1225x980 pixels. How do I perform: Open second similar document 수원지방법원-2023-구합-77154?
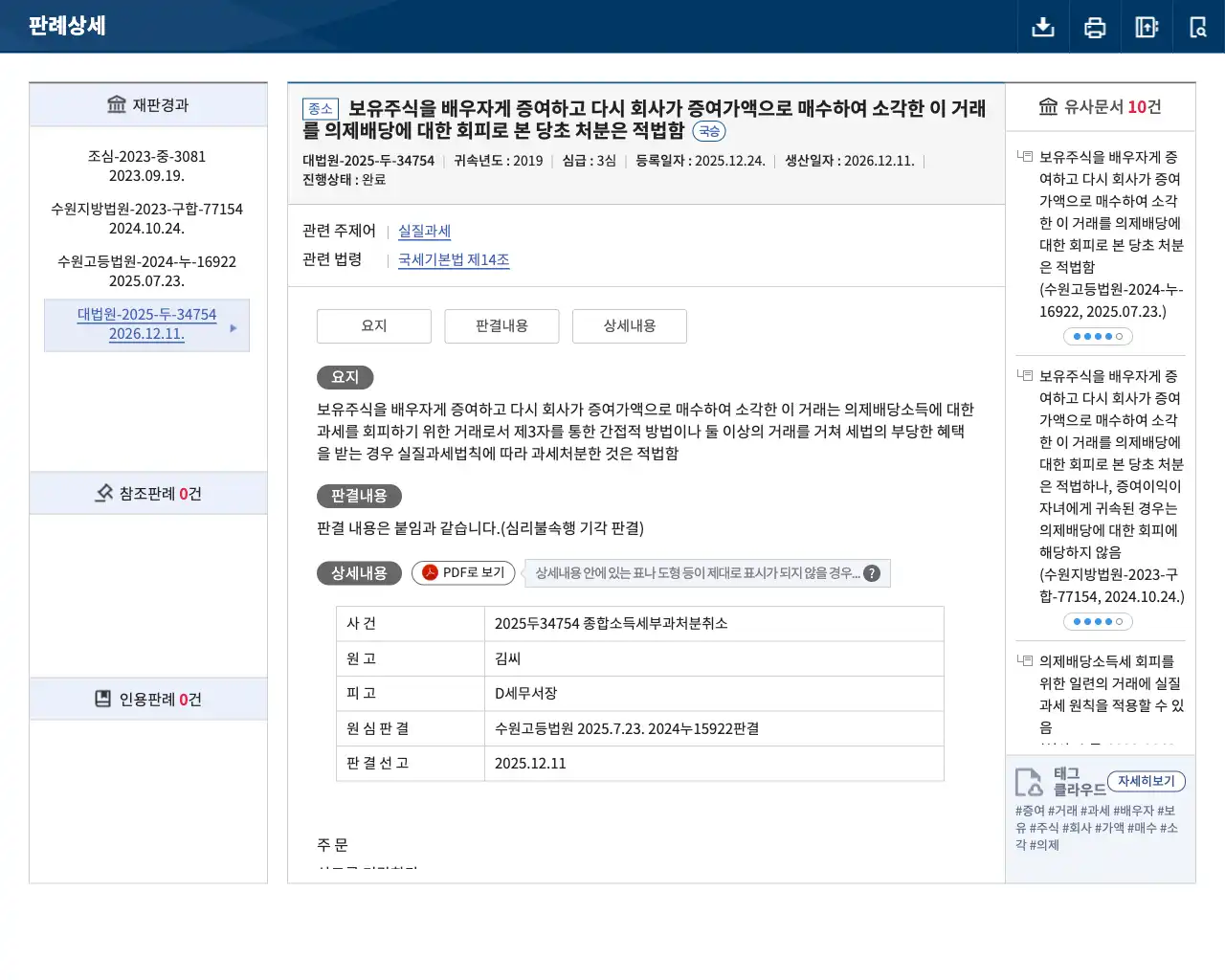(1111, 486)
